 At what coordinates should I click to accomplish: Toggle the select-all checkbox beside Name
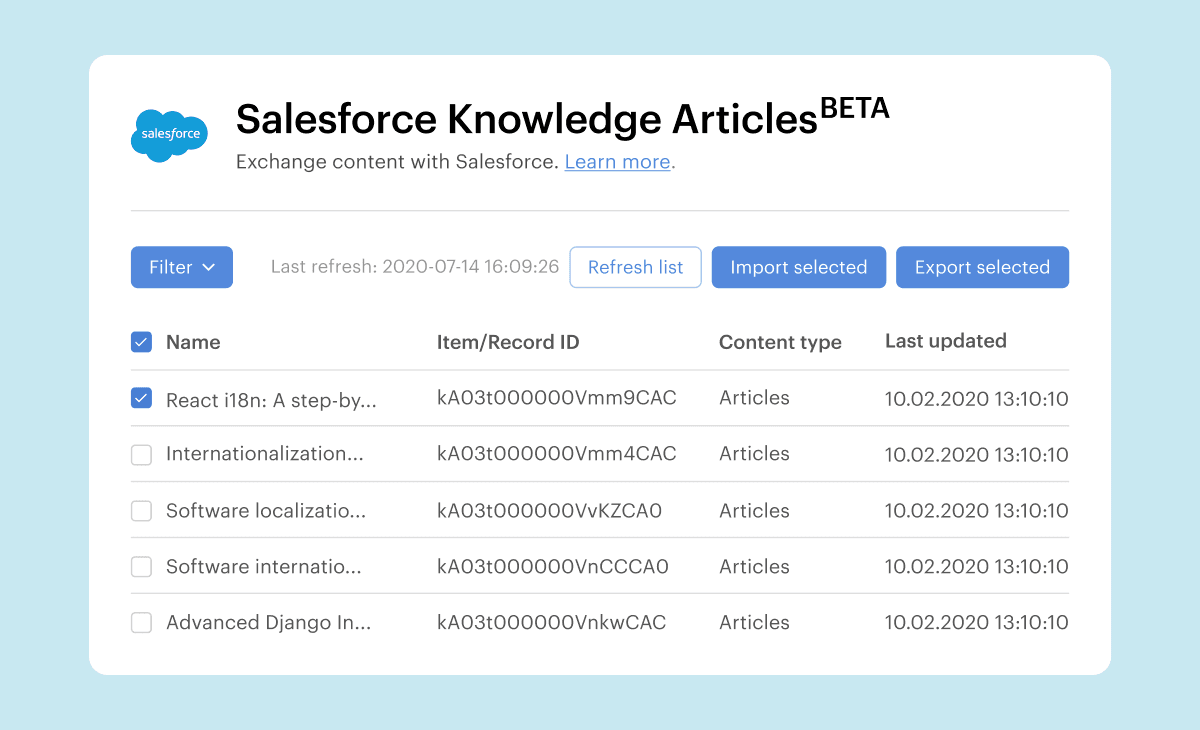click(142, 342)
